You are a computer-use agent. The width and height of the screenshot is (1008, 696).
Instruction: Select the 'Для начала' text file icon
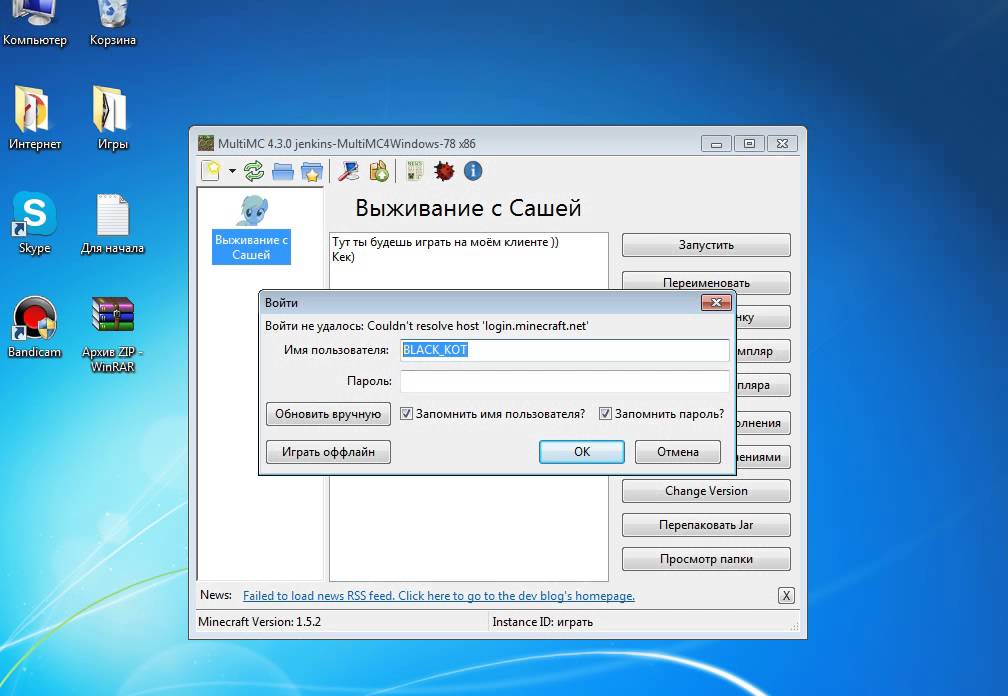tap(112, 222)
